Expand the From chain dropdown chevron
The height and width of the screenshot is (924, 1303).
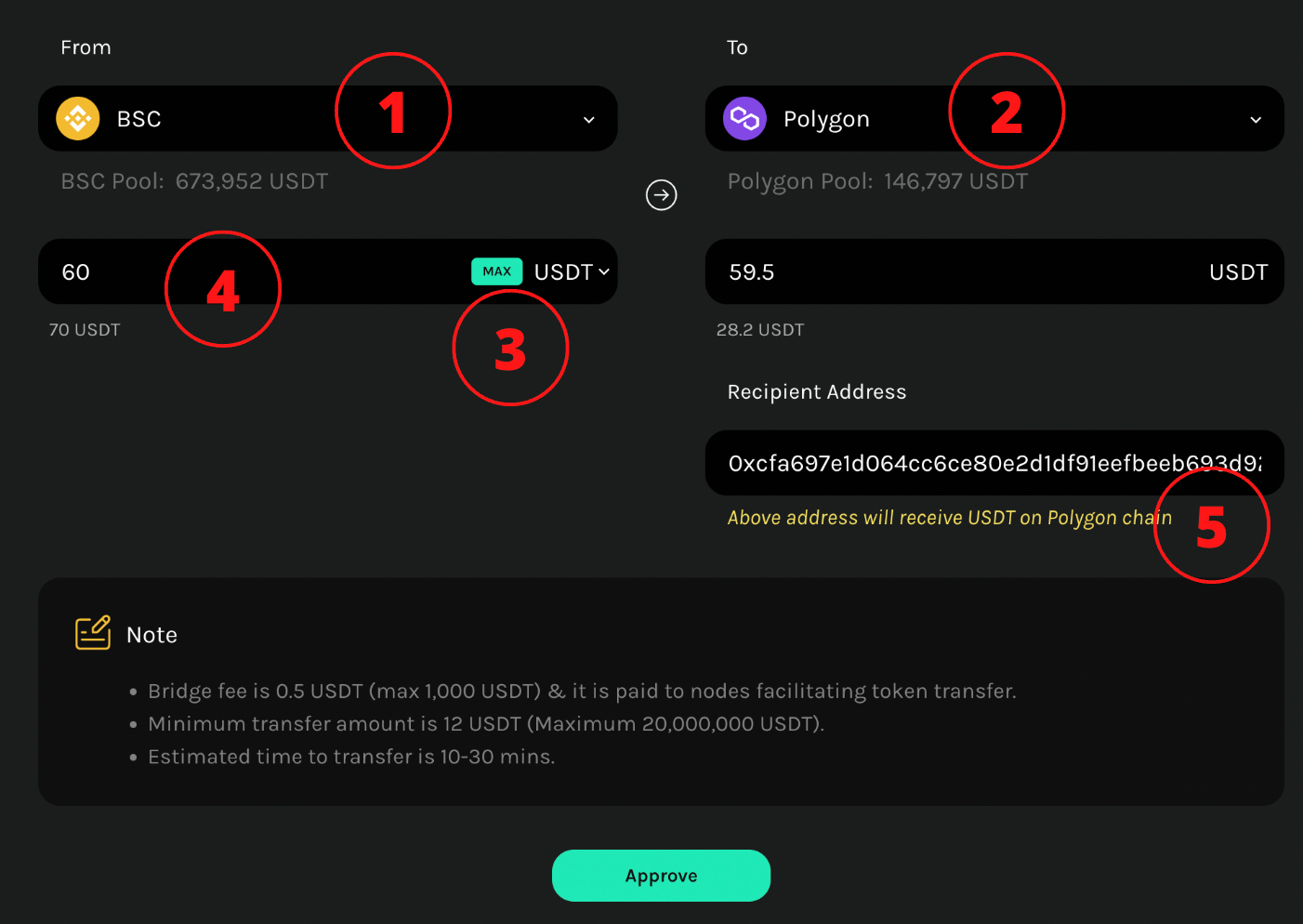588,120
